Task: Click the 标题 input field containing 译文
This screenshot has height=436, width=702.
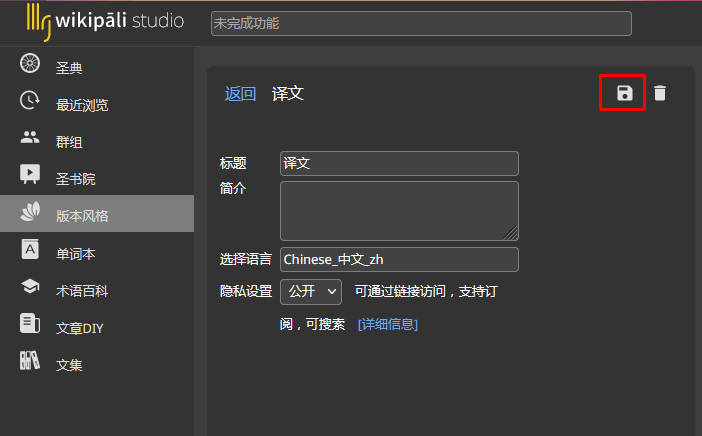Action: tap(399, 163)
